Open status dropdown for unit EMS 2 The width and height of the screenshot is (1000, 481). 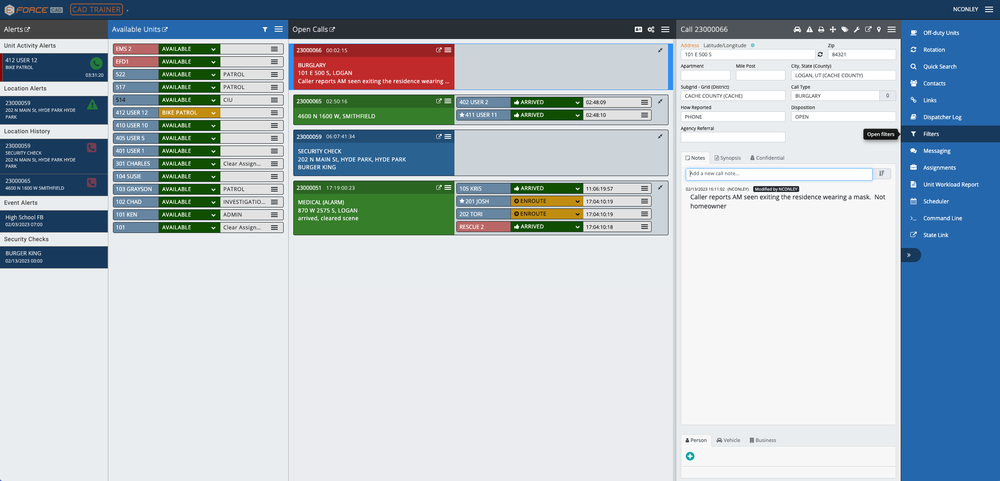click(x=189, y=49)
